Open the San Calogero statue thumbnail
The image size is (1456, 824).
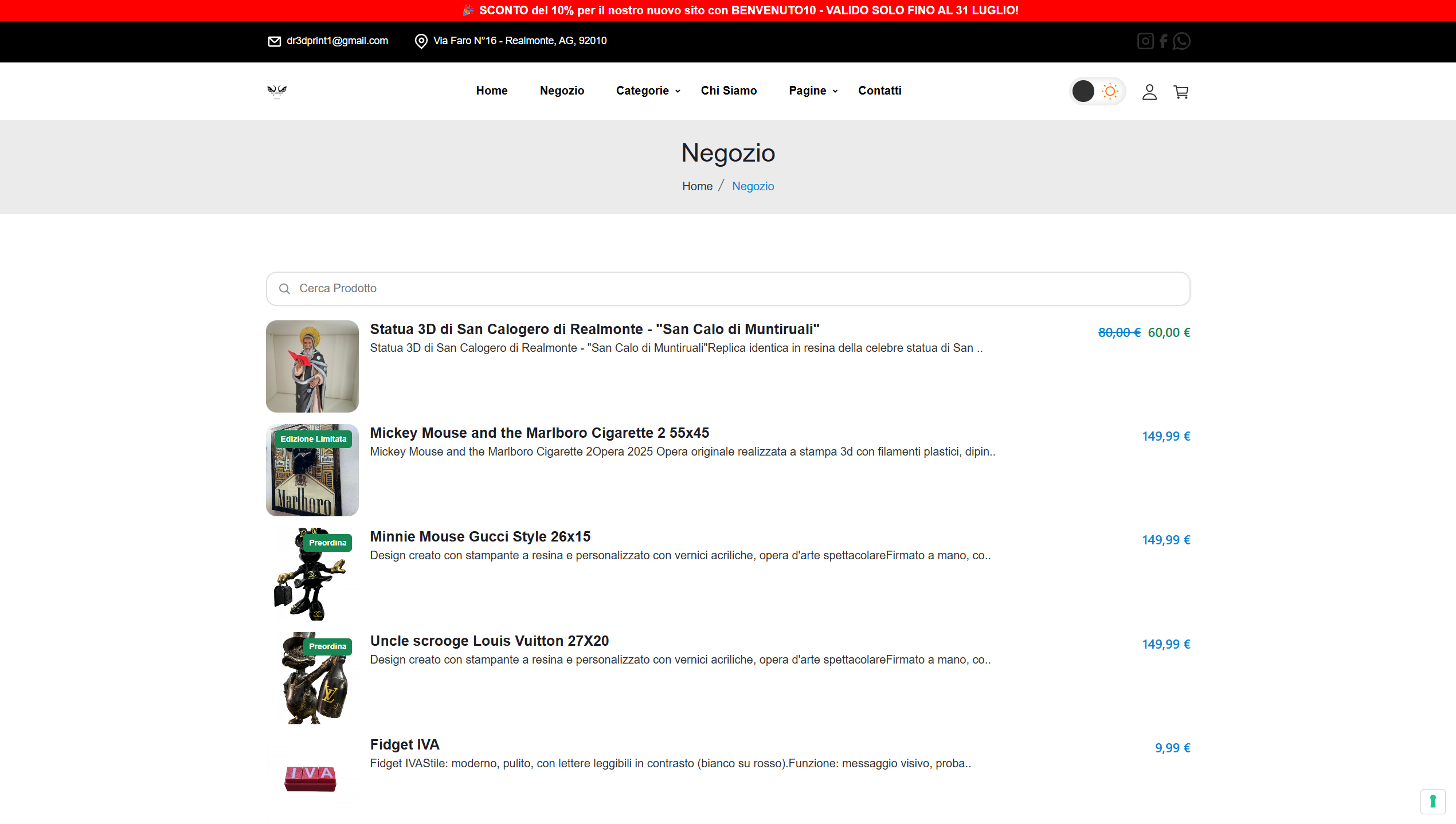(x=312, y=366)
